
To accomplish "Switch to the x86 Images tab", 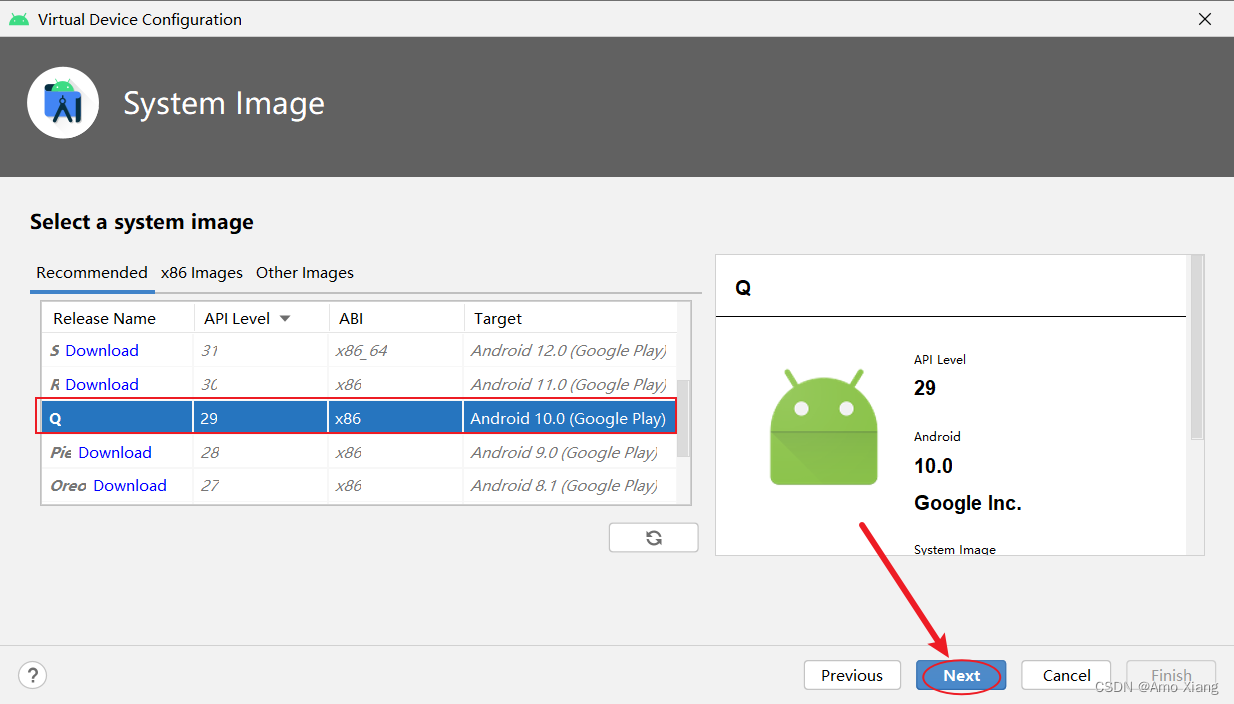I will click(202, 272).
